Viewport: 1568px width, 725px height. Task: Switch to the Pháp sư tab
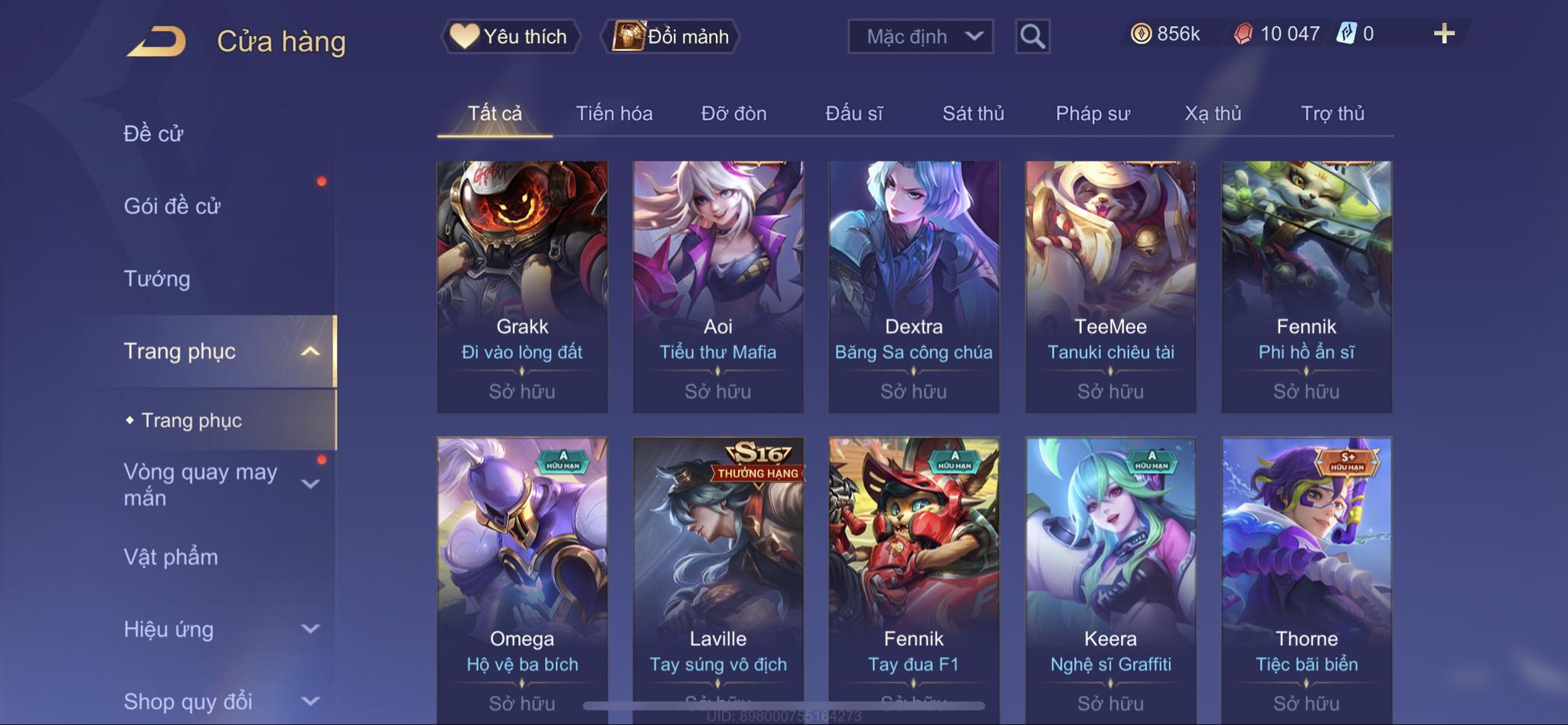[x=1093, y=113]
